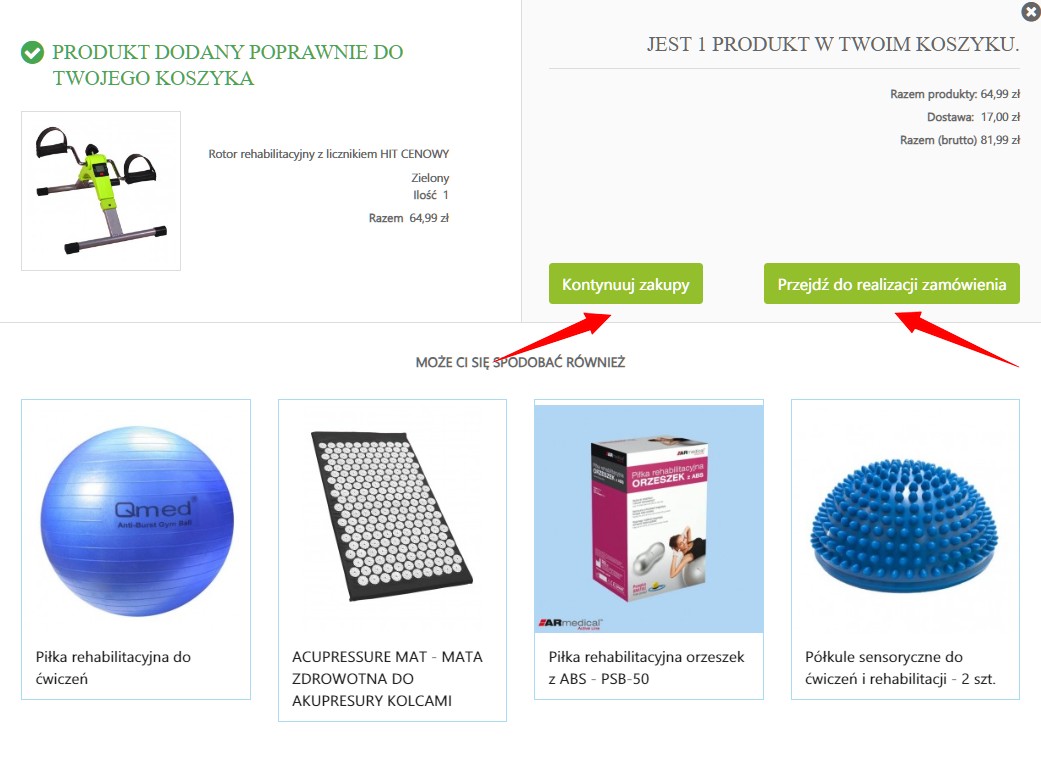The image size is (1041, 764).
Task: Click the green success checkmark icon
Action: point(32,52)
